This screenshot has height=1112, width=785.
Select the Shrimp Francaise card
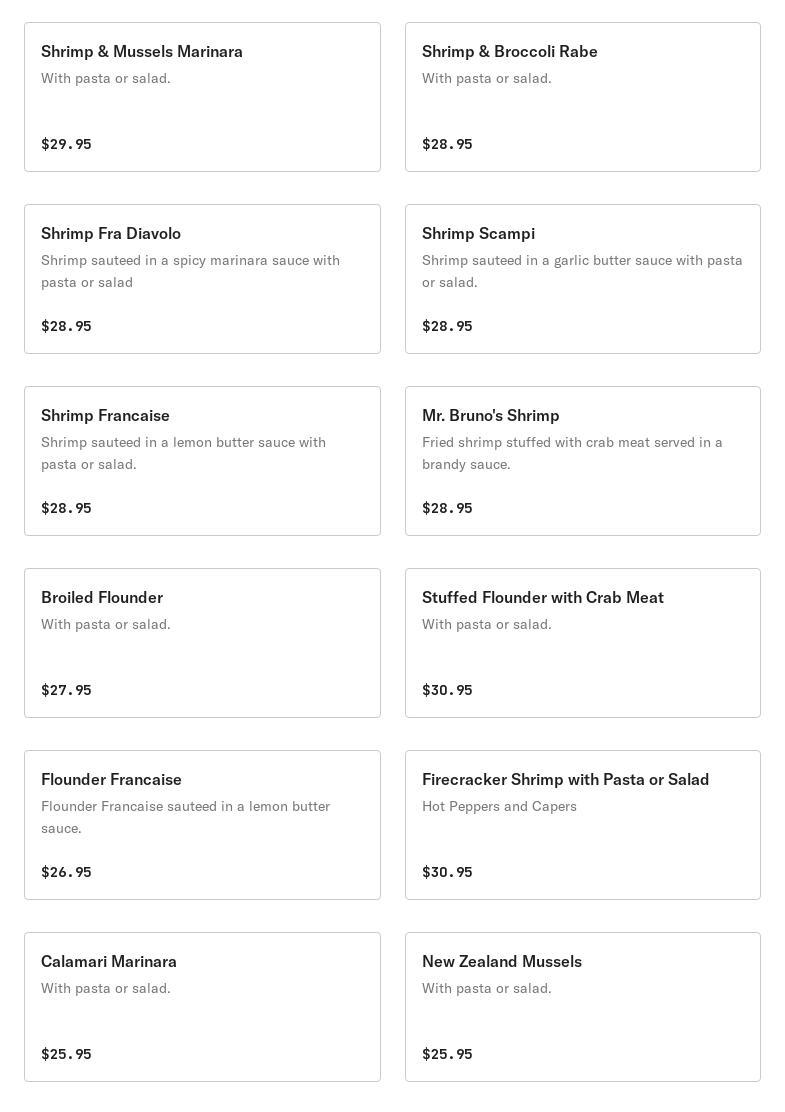click(x=202, y=461)
